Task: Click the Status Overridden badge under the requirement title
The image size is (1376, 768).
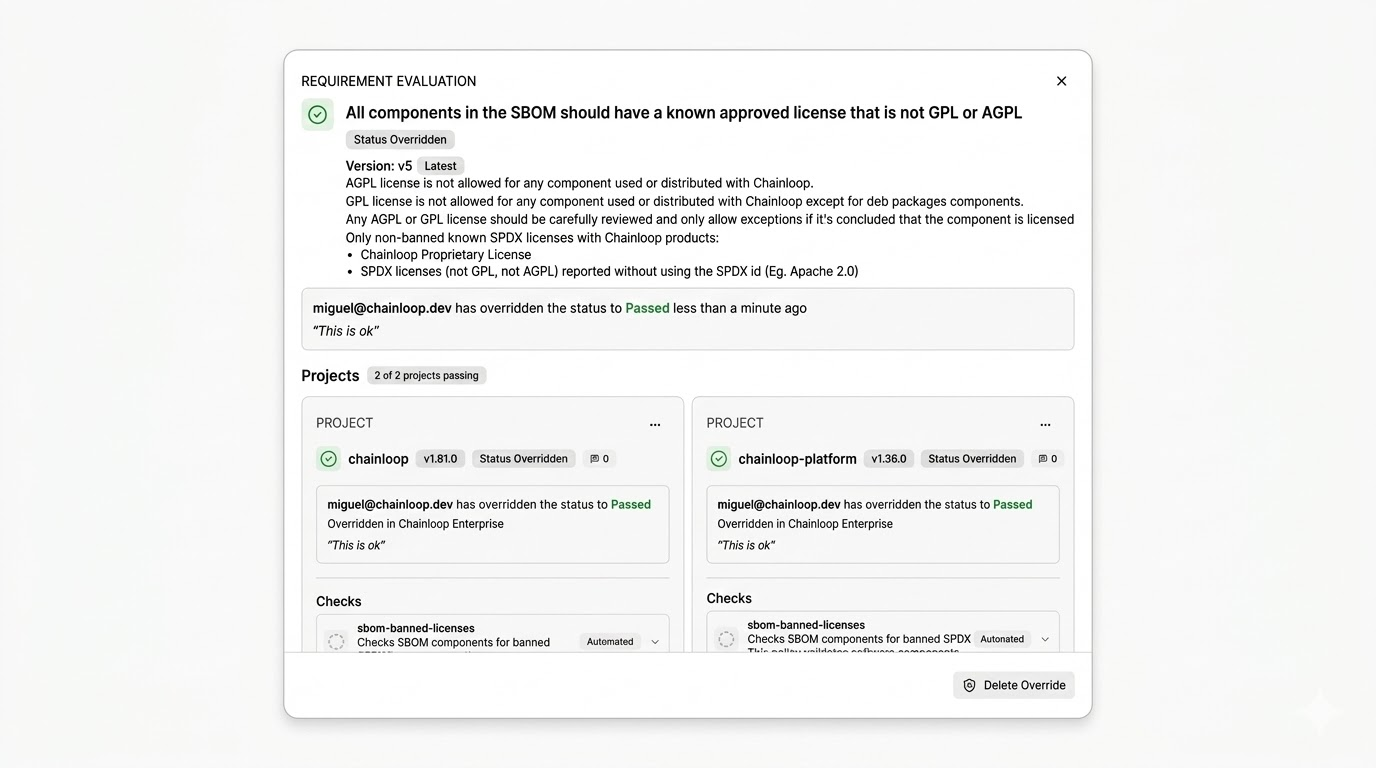Action: pos(400,139)
